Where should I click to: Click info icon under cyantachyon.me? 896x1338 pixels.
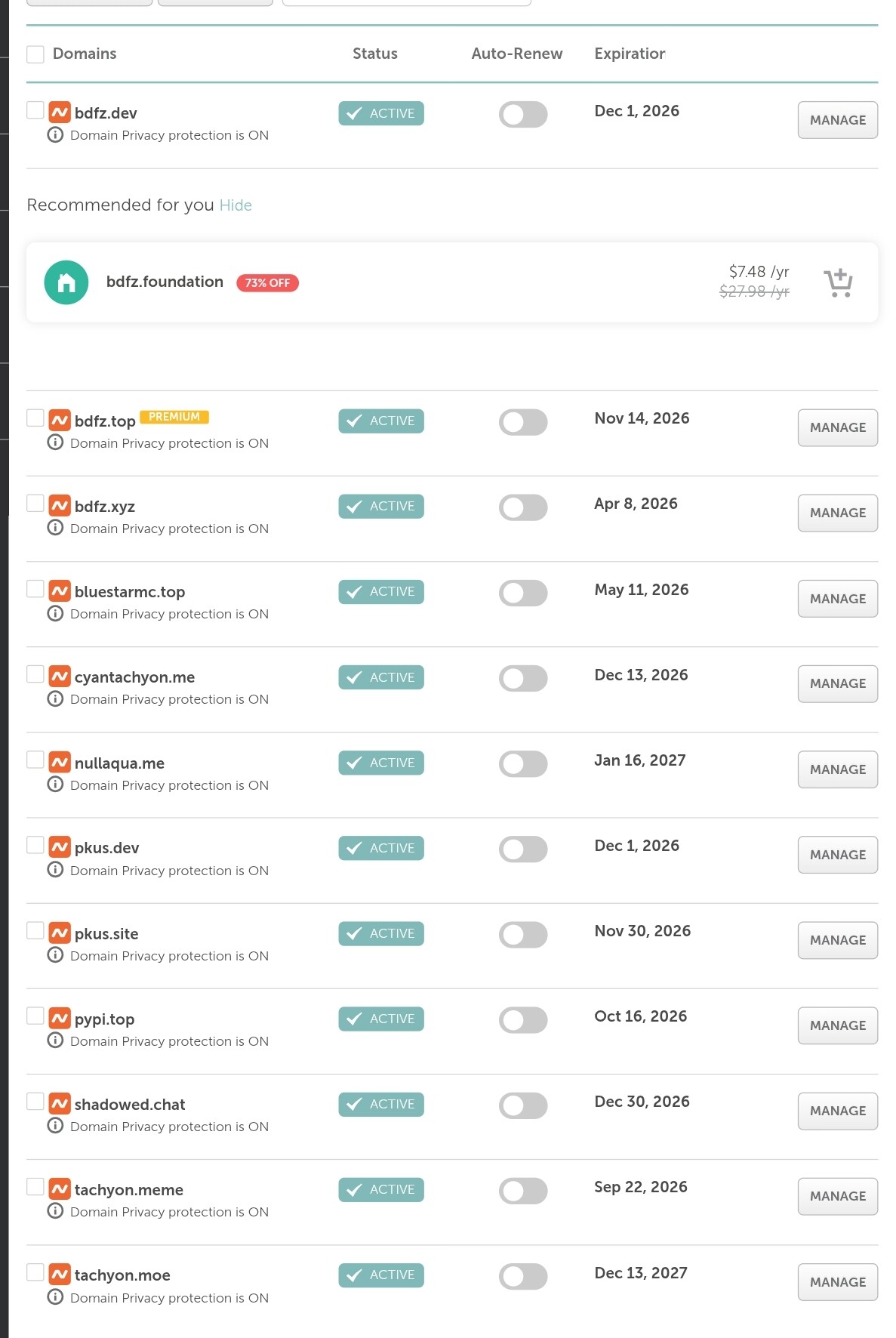pyautogui.click(x=55, y=699)
